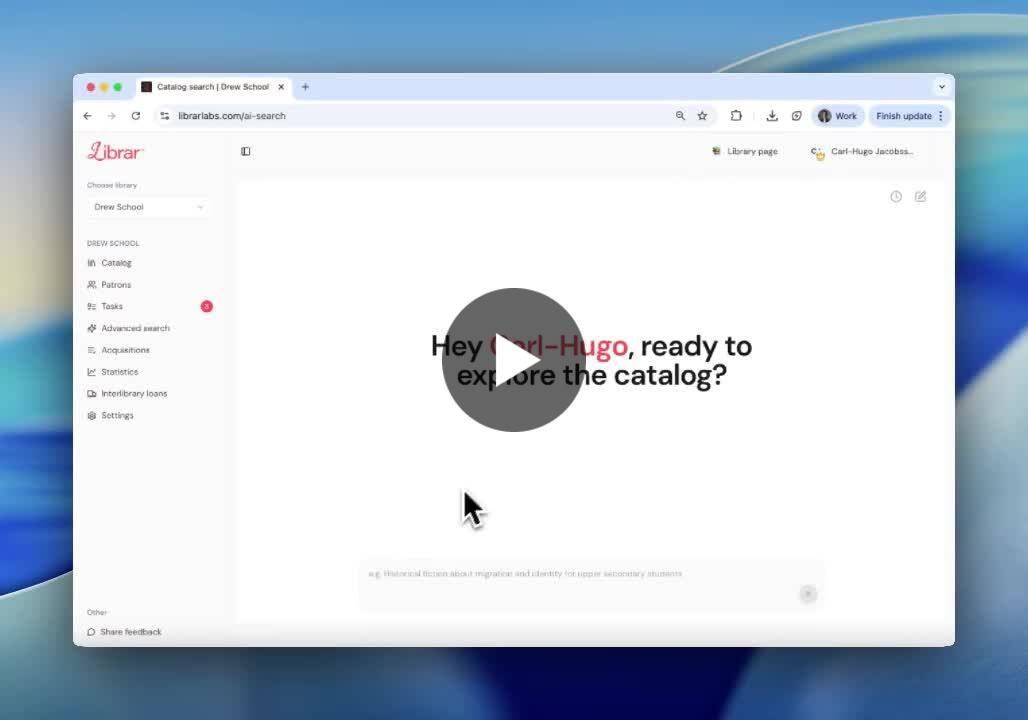1028x720 pixels.
Task: Open Statistics in the sidebar
Action: [119, 372]
